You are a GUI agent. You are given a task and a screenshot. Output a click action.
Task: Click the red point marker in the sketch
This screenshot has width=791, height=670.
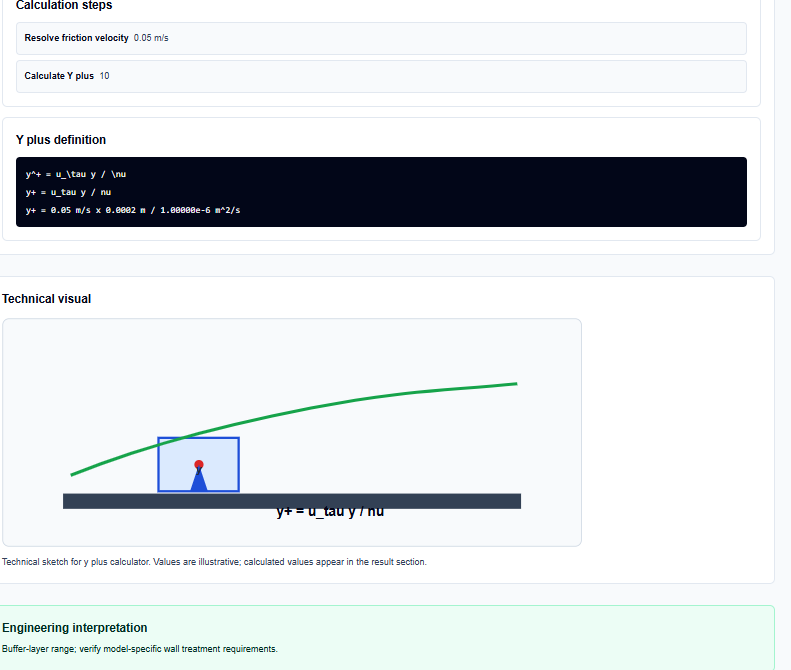[199, 464]
